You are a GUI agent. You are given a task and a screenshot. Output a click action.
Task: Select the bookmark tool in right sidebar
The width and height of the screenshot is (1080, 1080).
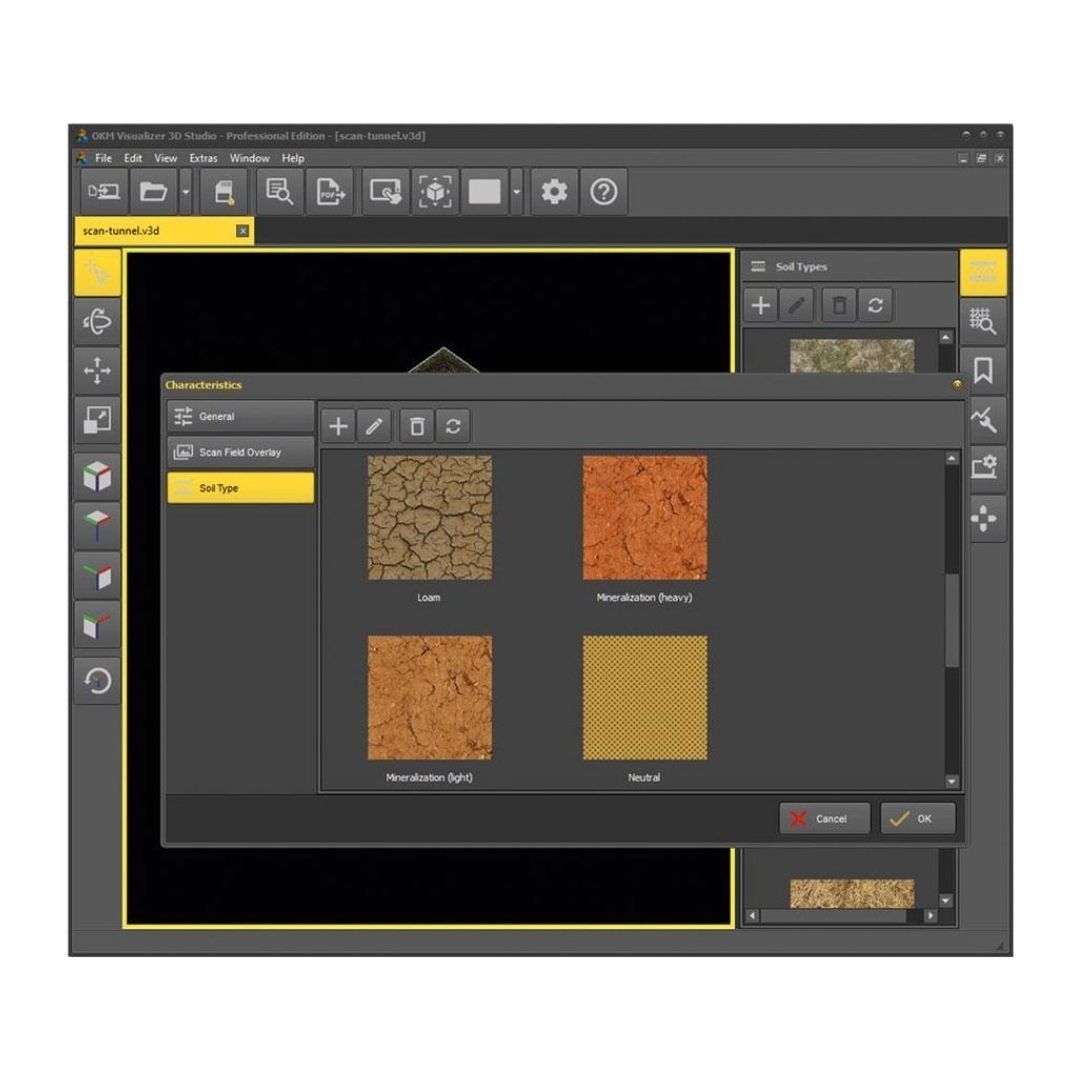(984, 372)
